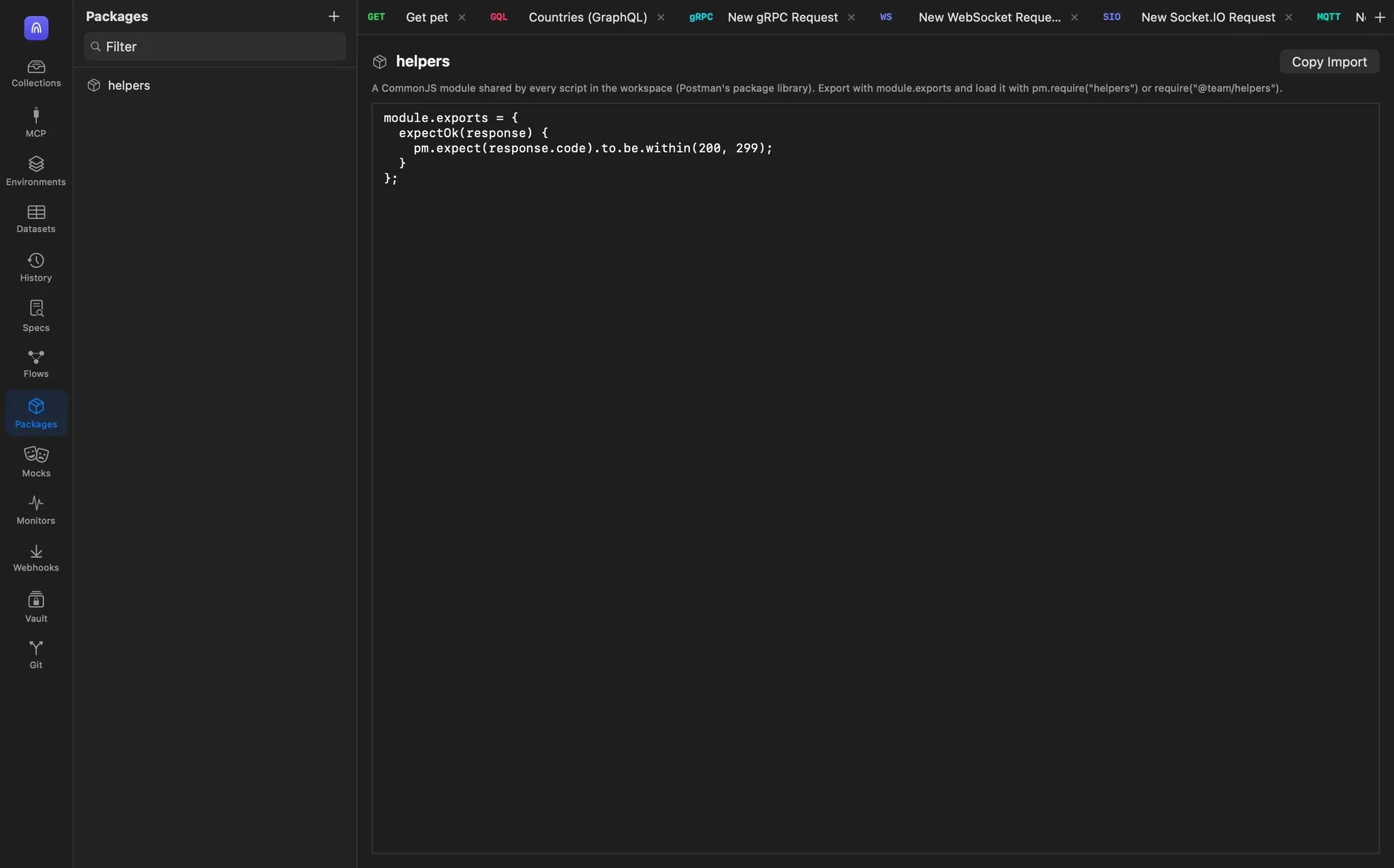Add a new package with plus icon
This screenshot has width=1394, height=868.
(334, 16)
